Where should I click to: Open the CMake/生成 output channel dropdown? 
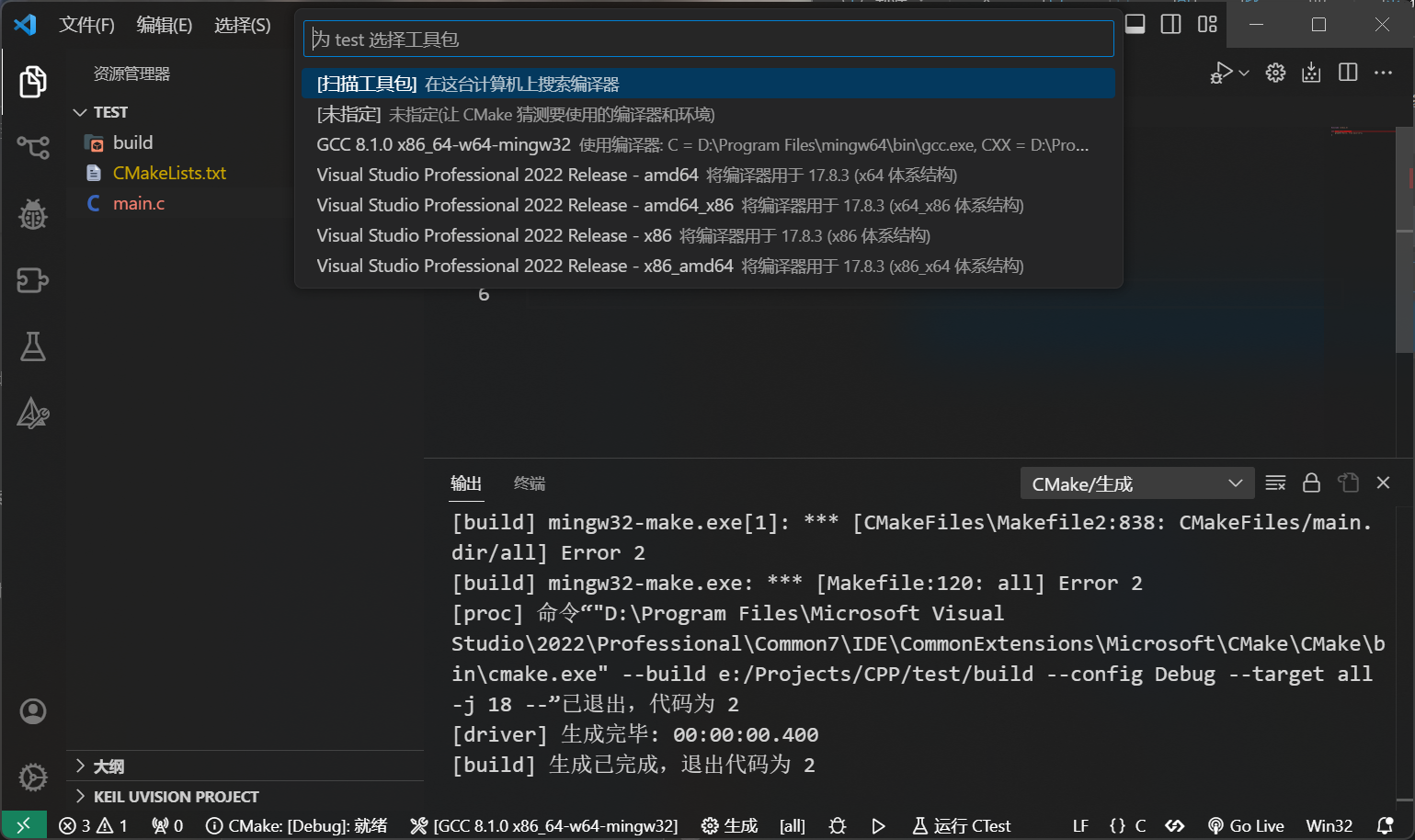pos(1136,483)
